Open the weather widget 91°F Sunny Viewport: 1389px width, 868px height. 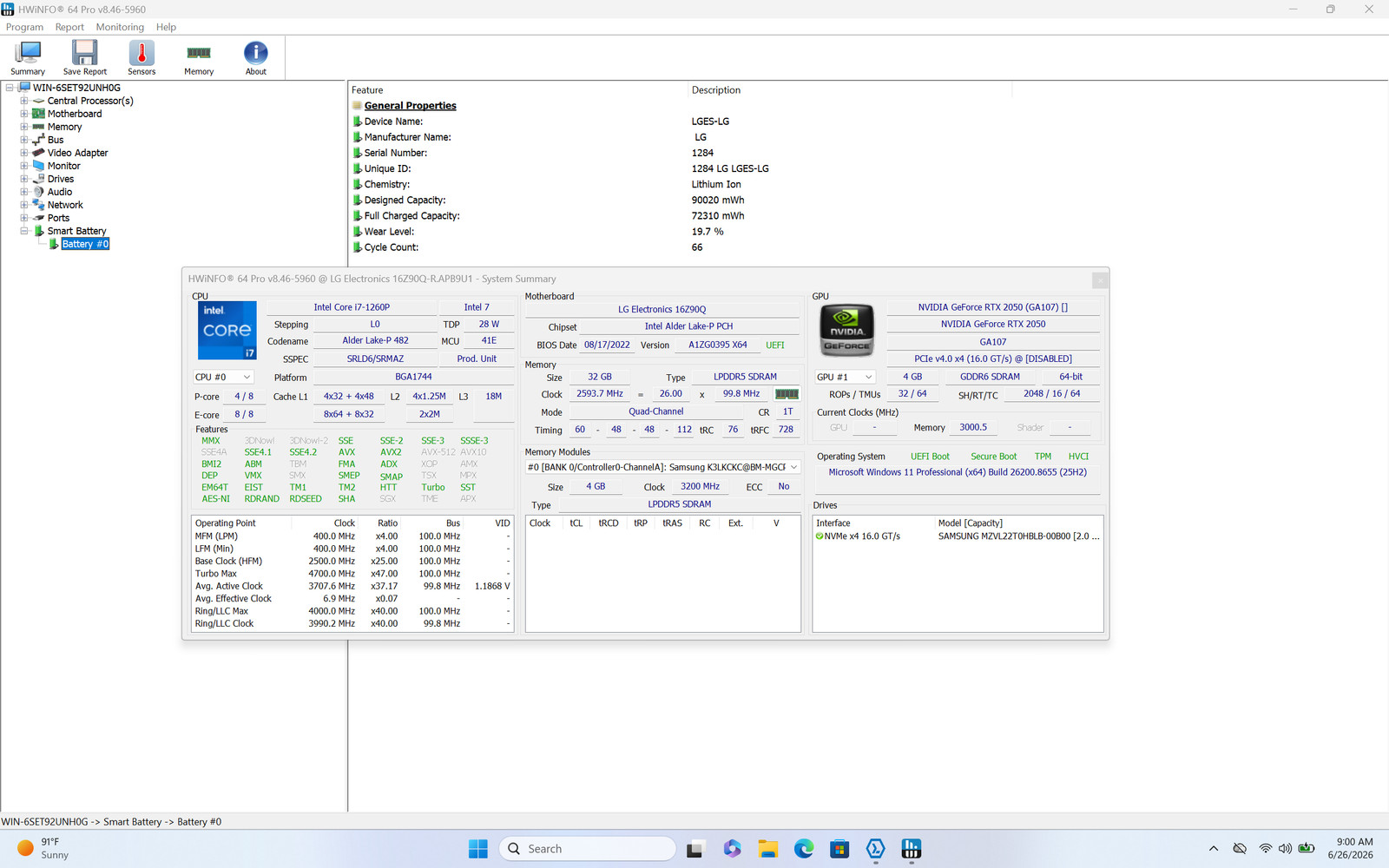pos(43,849)
